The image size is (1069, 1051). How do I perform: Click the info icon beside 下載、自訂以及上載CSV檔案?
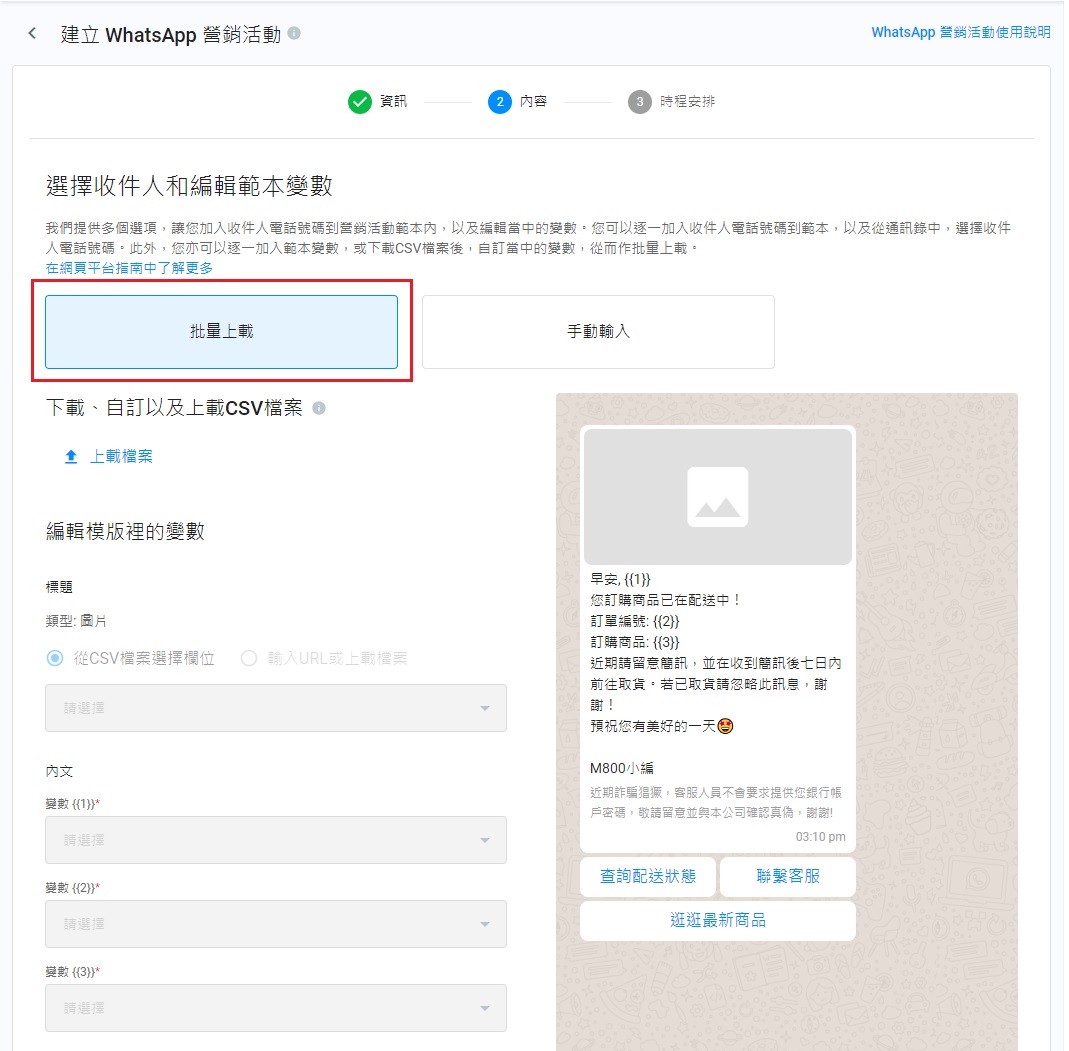click(318, 408)
